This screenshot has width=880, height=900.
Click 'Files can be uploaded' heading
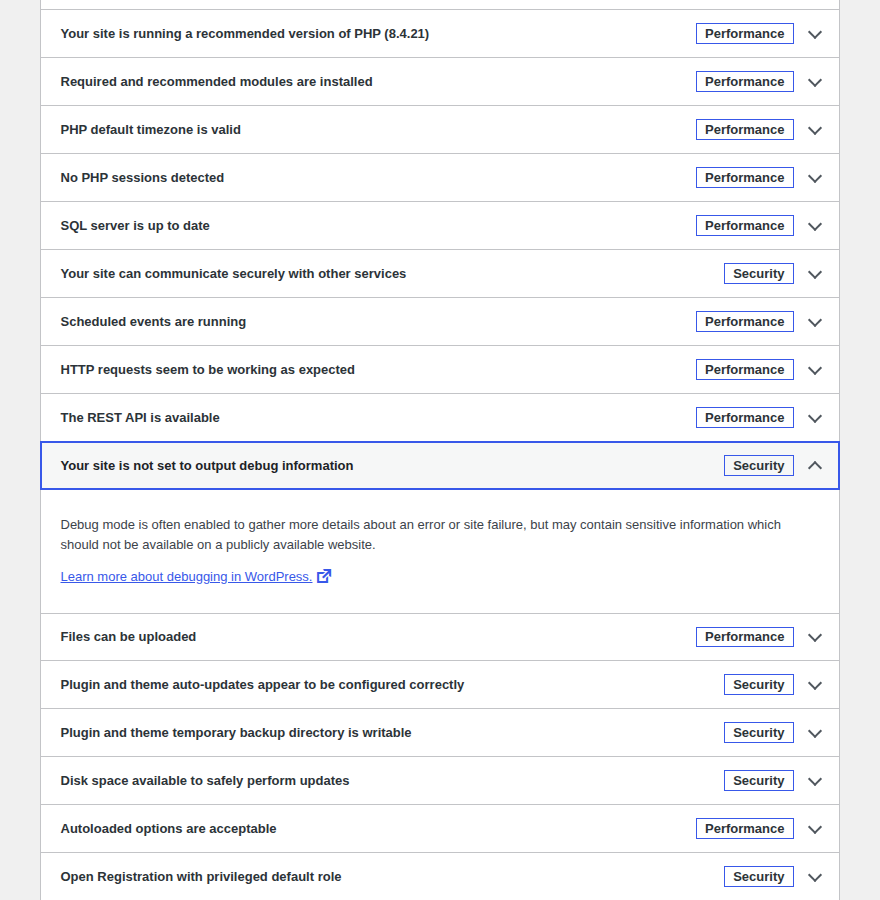128,637
